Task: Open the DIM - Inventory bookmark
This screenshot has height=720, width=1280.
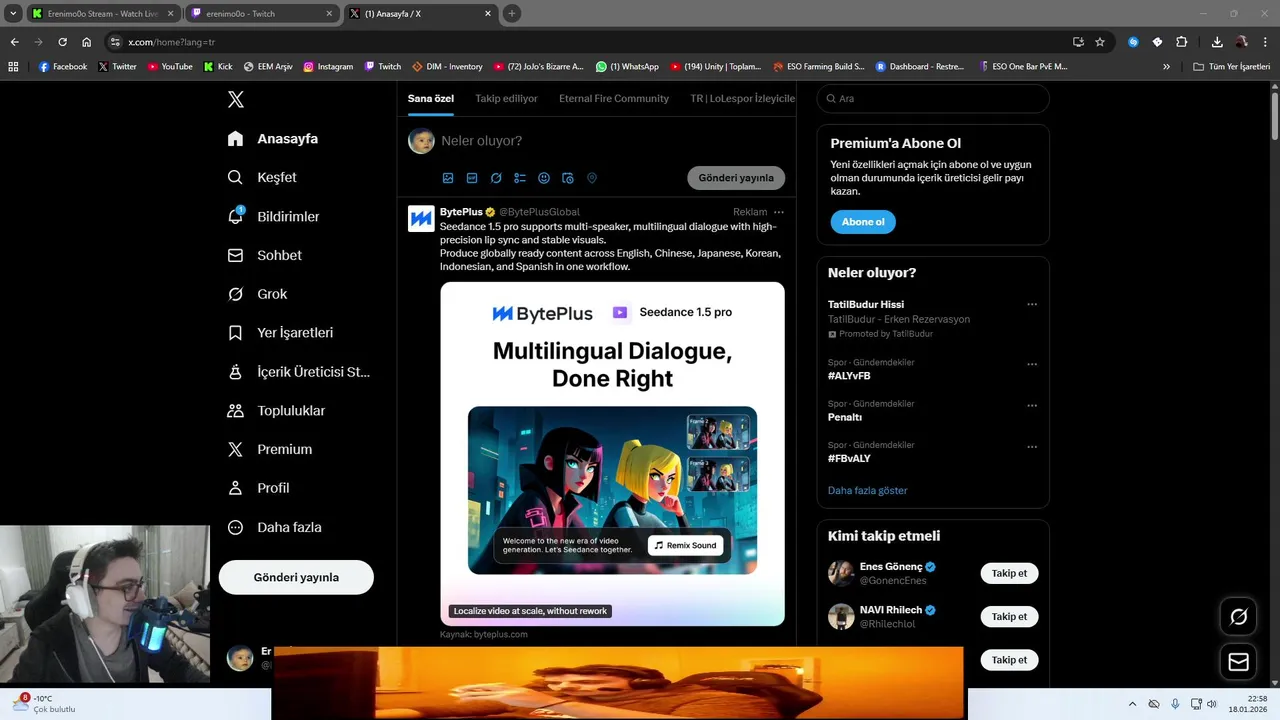Action: point(447,67)
